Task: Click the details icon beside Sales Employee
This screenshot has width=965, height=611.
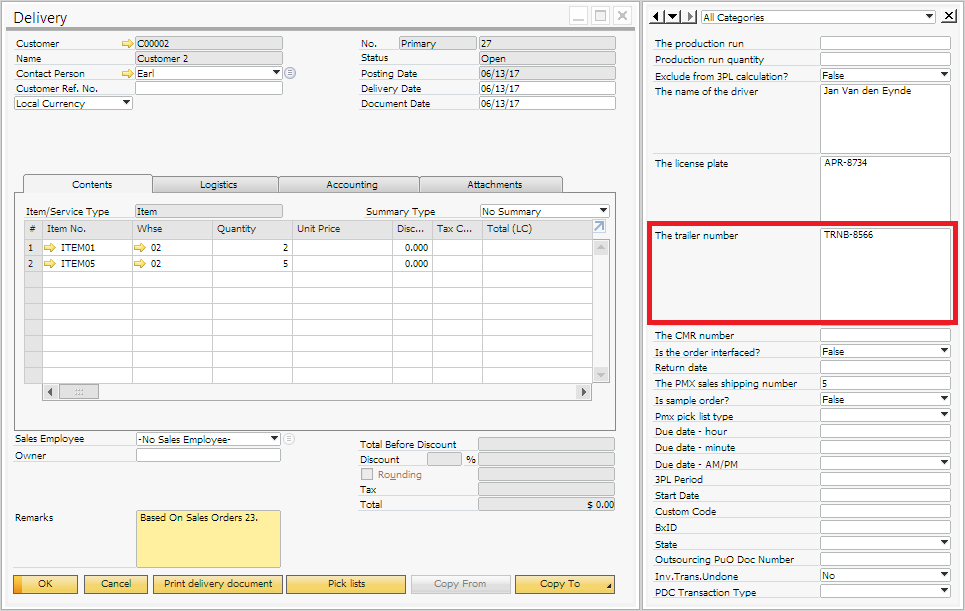Action: pos(289,439)
